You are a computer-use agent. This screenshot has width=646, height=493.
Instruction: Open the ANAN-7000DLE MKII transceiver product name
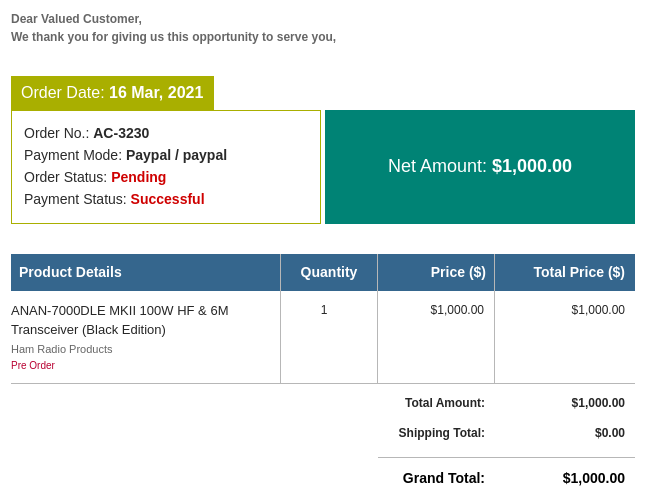pyautogui.click(x=120, y=320)
